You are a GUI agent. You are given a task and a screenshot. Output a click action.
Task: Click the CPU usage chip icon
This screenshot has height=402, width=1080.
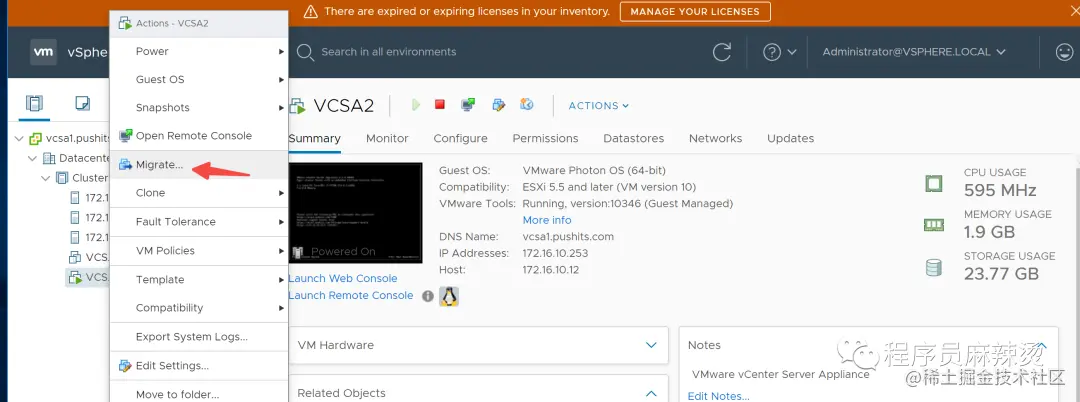click(x=933, y=183)
